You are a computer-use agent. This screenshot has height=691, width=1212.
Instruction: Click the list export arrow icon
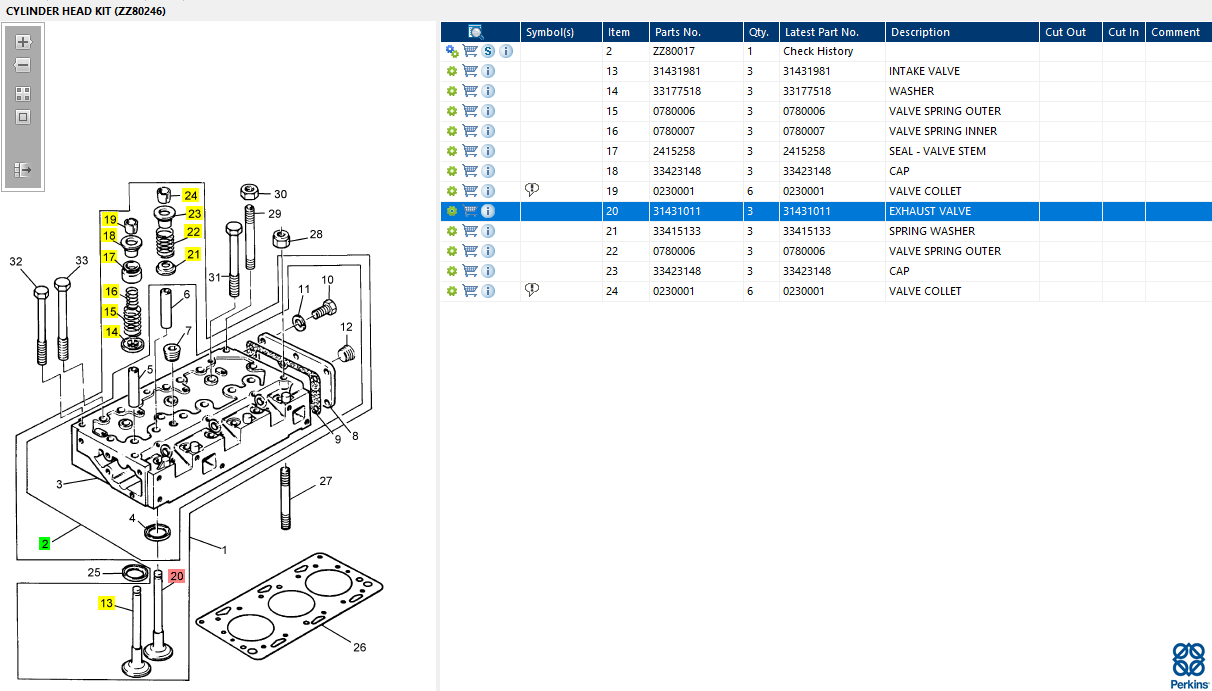(23, 171)
